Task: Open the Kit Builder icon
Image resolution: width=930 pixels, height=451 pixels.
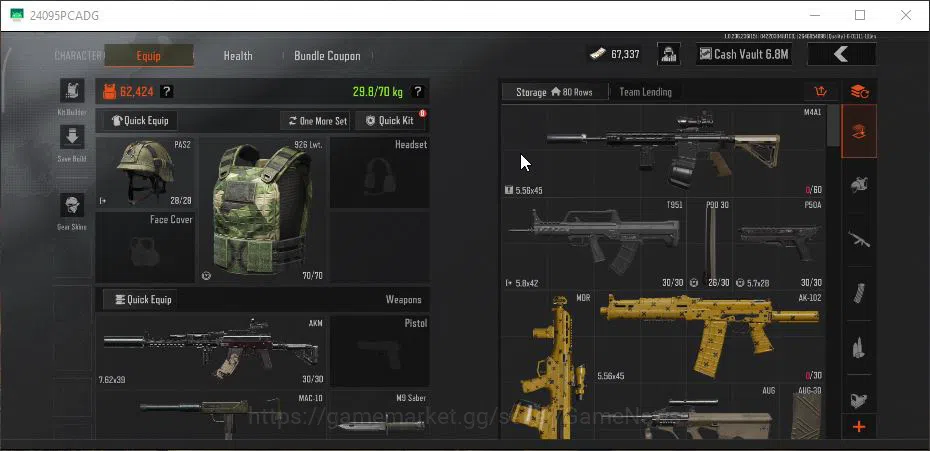Action: click(x=72, y=91)
